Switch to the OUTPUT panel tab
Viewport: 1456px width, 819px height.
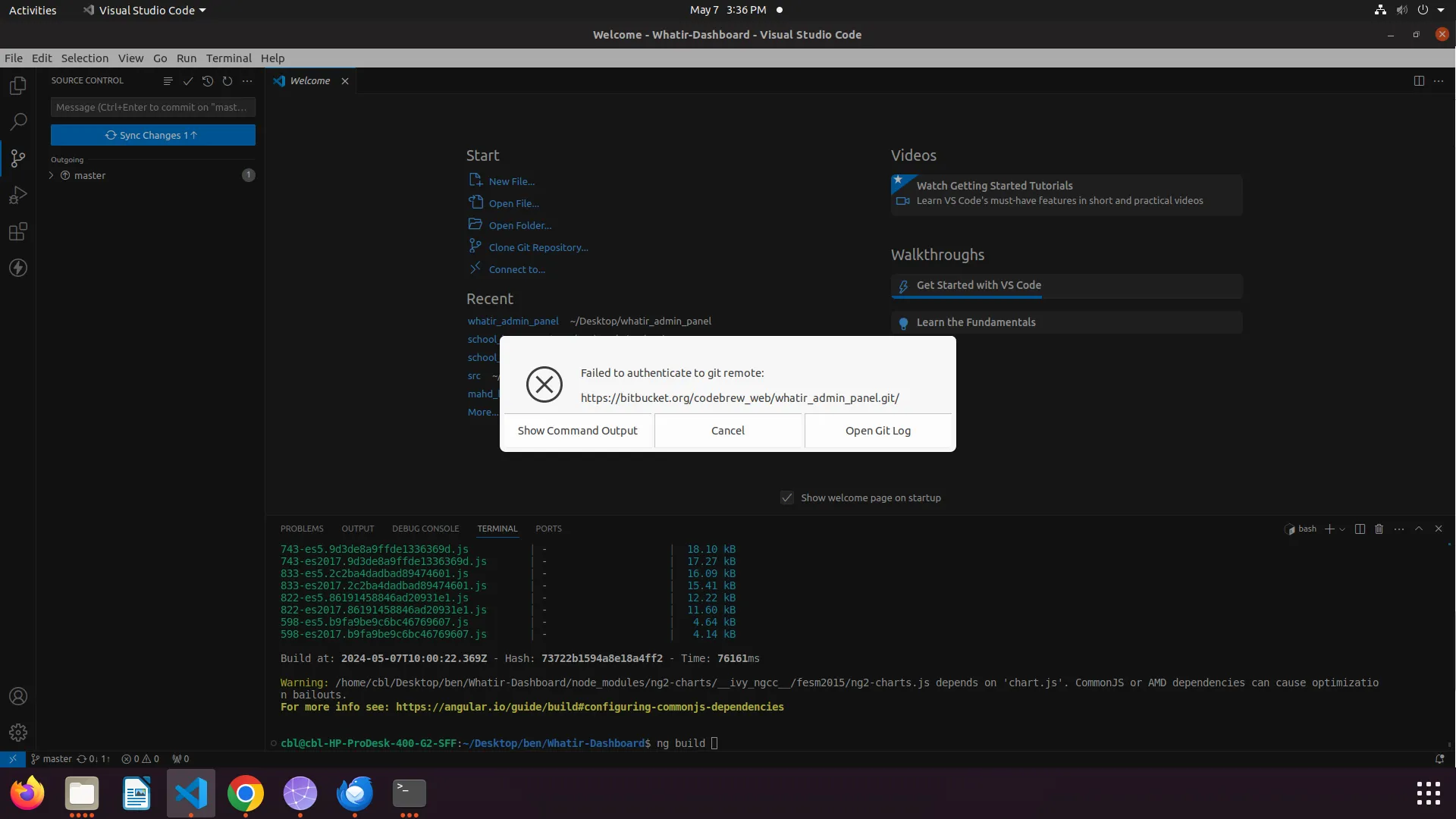click(x=357, y=529)
